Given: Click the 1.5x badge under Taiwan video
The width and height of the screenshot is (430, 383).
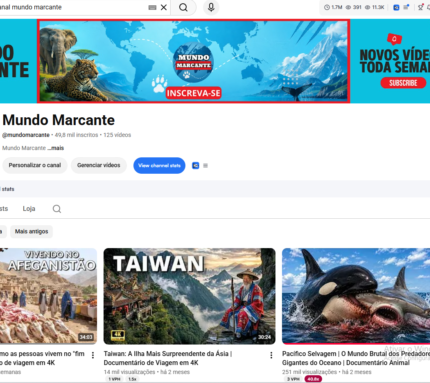Looking at the screenshot, I should tap(132, 379).
